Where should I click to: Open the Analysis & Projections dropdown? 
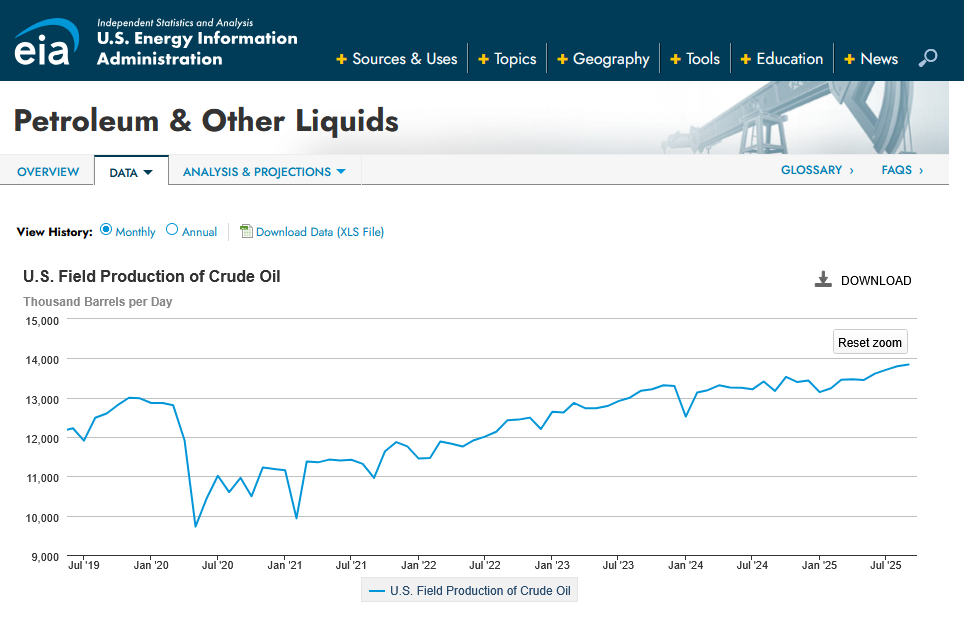coord(264,172)
